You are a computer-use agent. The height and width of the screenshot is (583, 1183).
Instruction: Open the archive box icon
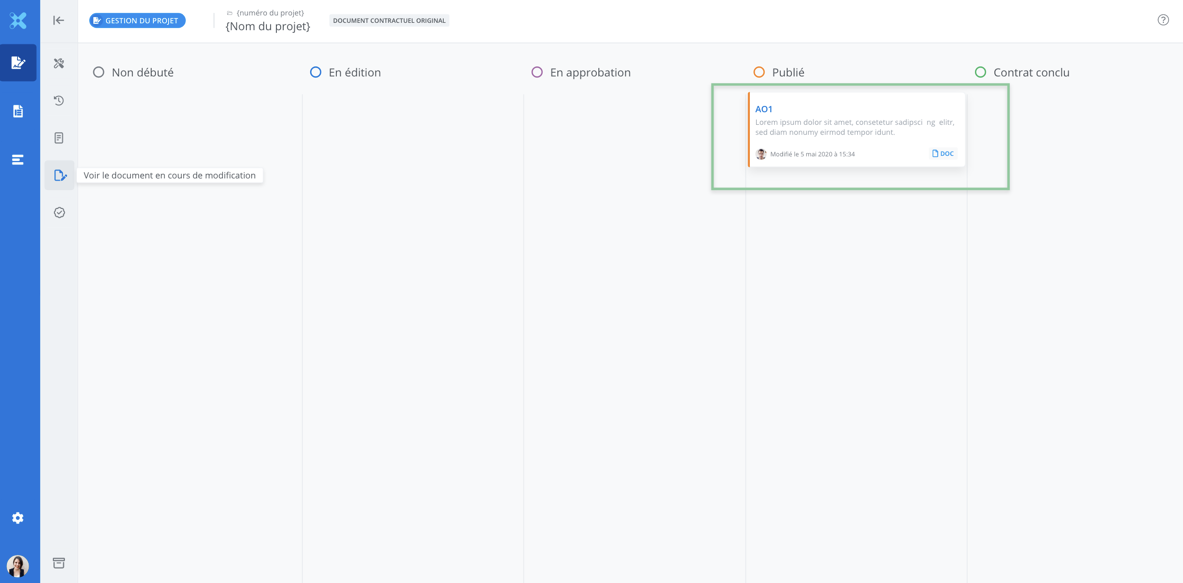(x=59, y=563)
